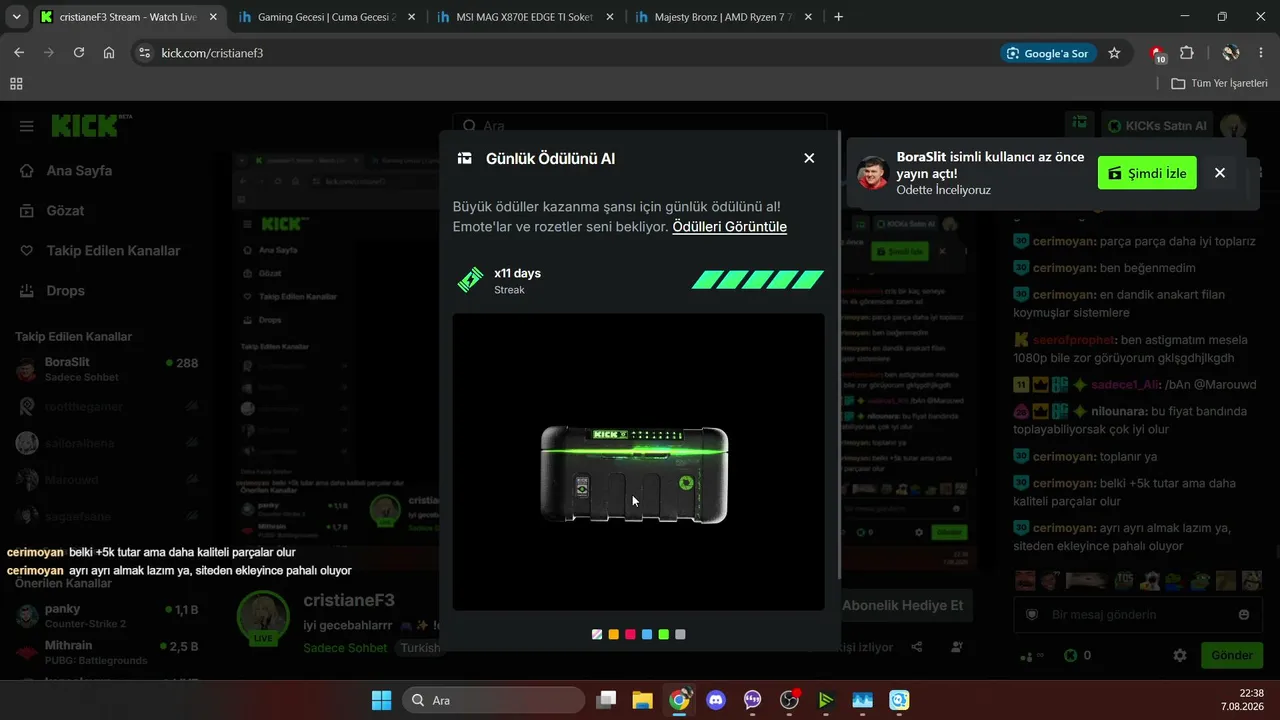Image resolution: width=1280 pixels, height=720 pixels.
Task: Open Gözat in the sidebar
Action: [x=52, y=211]
